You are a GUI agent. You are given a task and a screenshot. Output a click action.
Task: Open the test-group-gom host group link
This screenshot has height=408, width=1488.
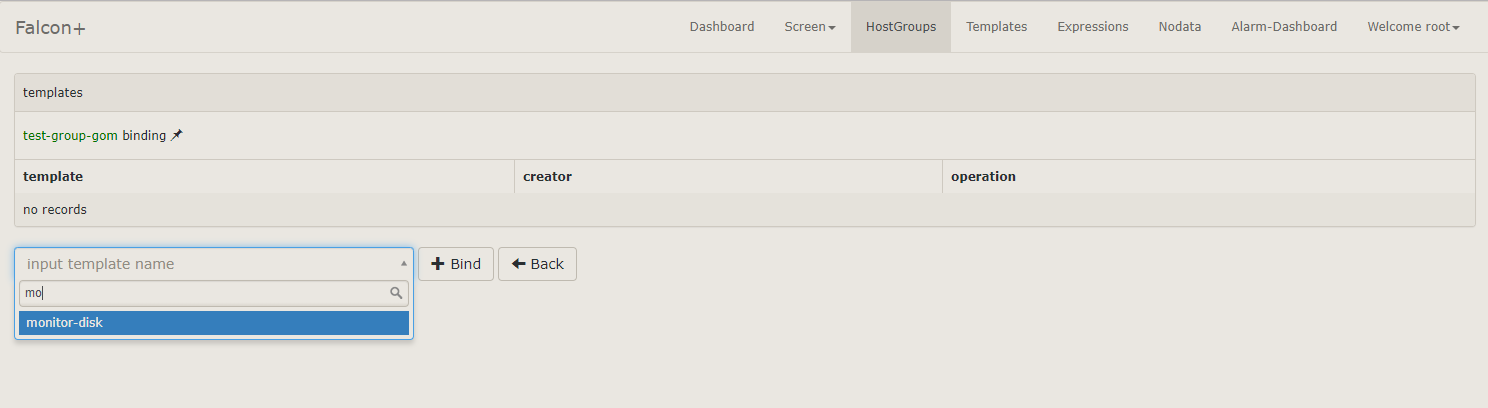pyautogui.click(x=70, y=135)
